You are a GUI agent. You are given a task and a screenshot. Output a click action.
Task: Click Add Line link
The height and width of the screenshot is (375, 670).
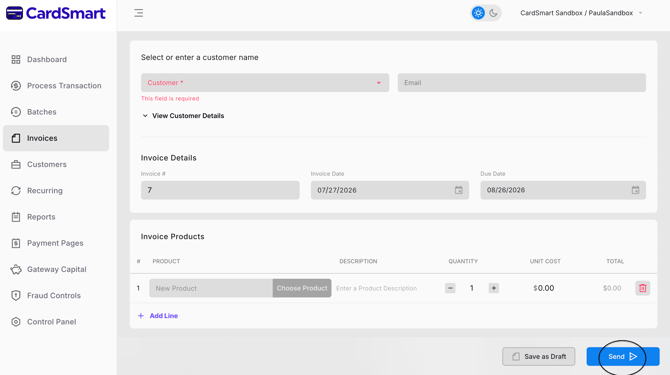(x=158, y=316)
